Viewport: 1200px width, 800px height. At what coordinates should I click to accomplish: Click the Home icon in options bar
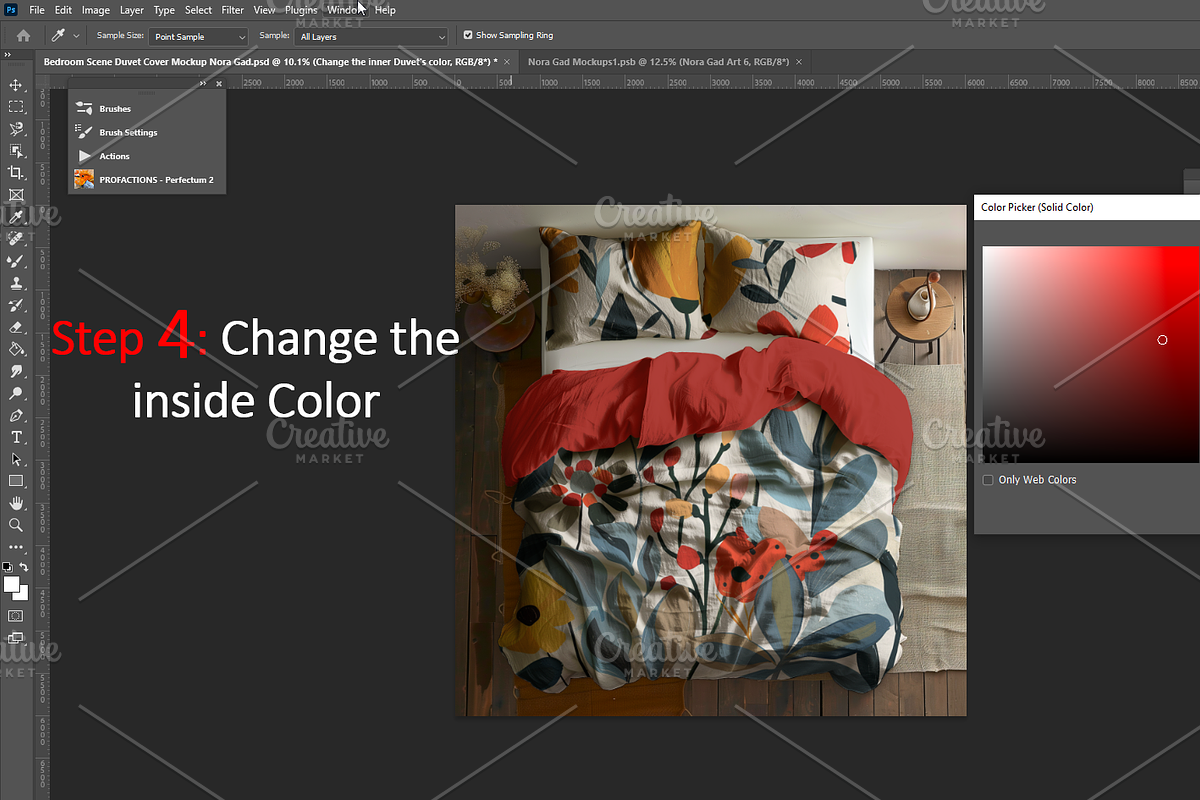23,36
